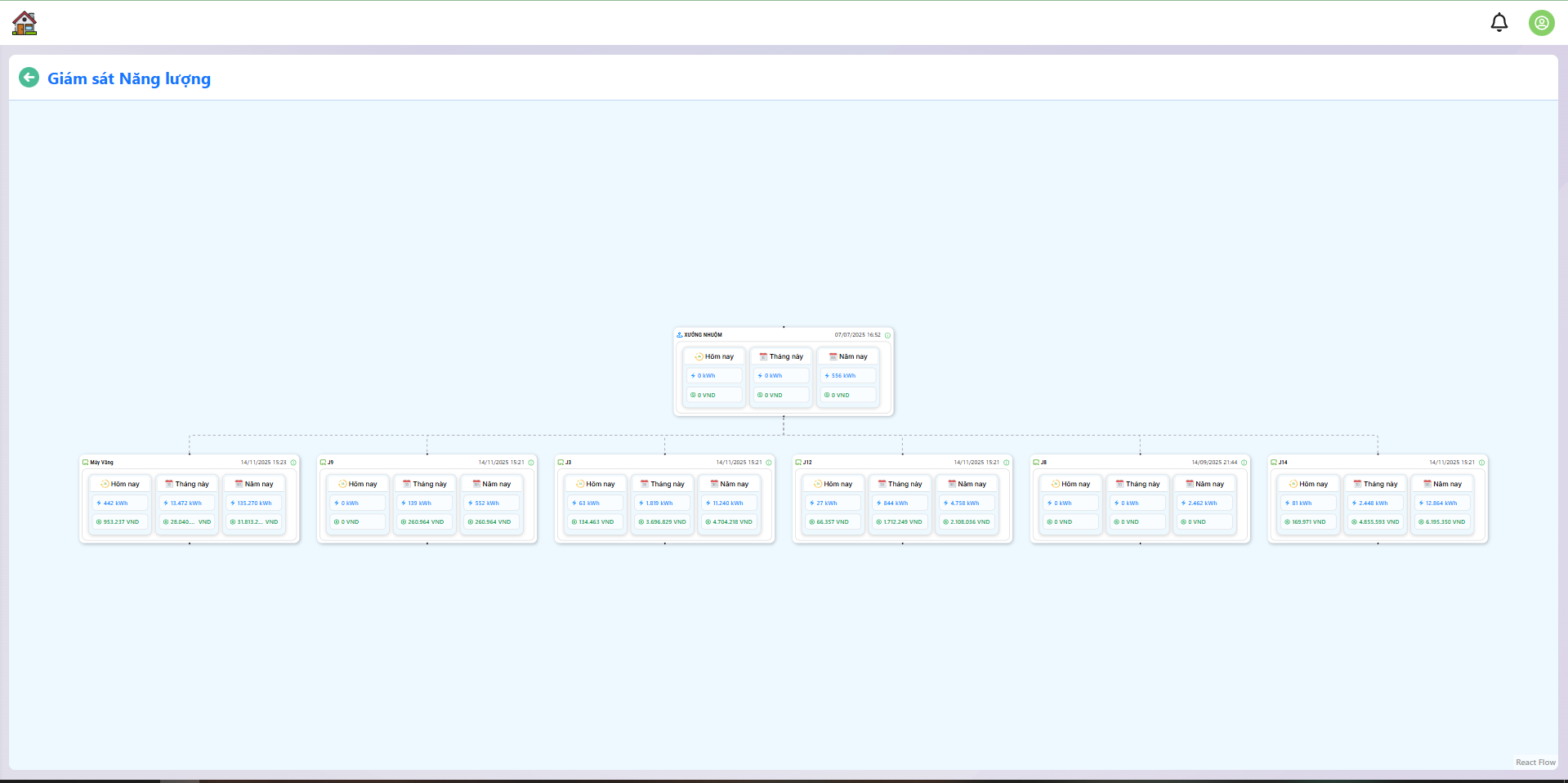The width and height of the screenshot is (1568, 783).
Task: Click the info icon on J9 node
Action: pyautogui.click(x=531, y=463)
